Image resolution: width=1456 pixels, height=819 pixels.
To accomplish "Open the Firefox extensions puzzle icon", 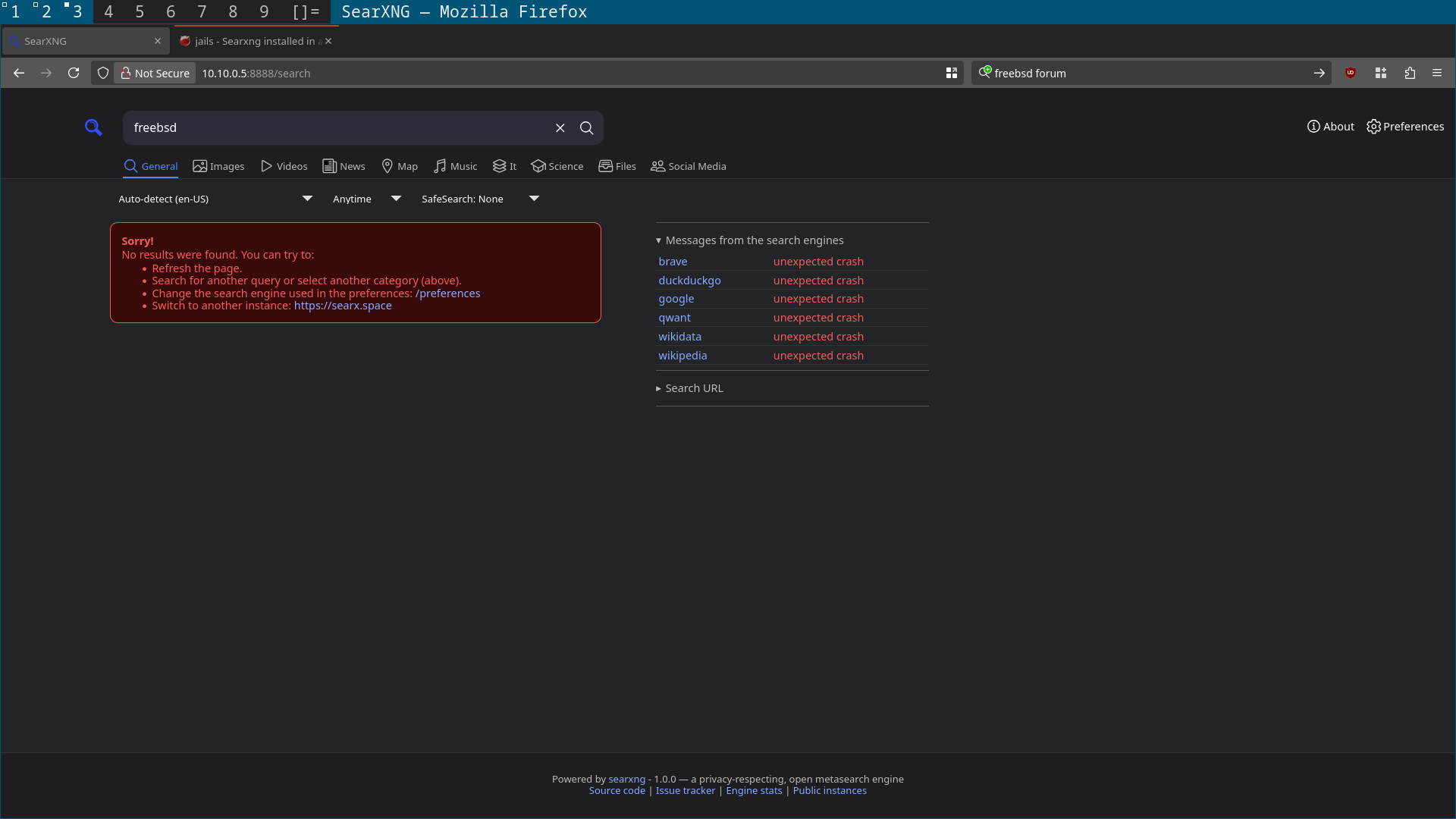I will (x=1410, y=73).
